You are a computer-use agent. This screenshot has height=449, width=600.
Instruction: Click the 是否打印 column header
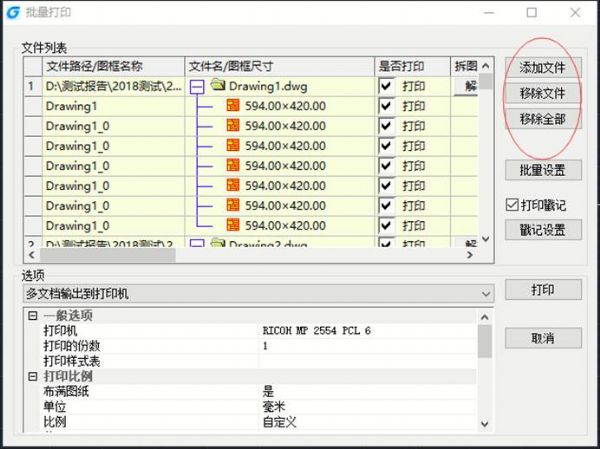point(411,66)
